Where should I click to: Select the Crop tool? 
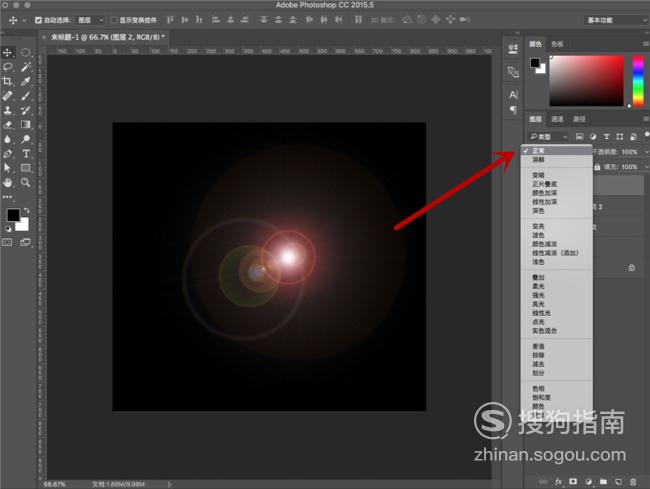[x=7, y=81]
